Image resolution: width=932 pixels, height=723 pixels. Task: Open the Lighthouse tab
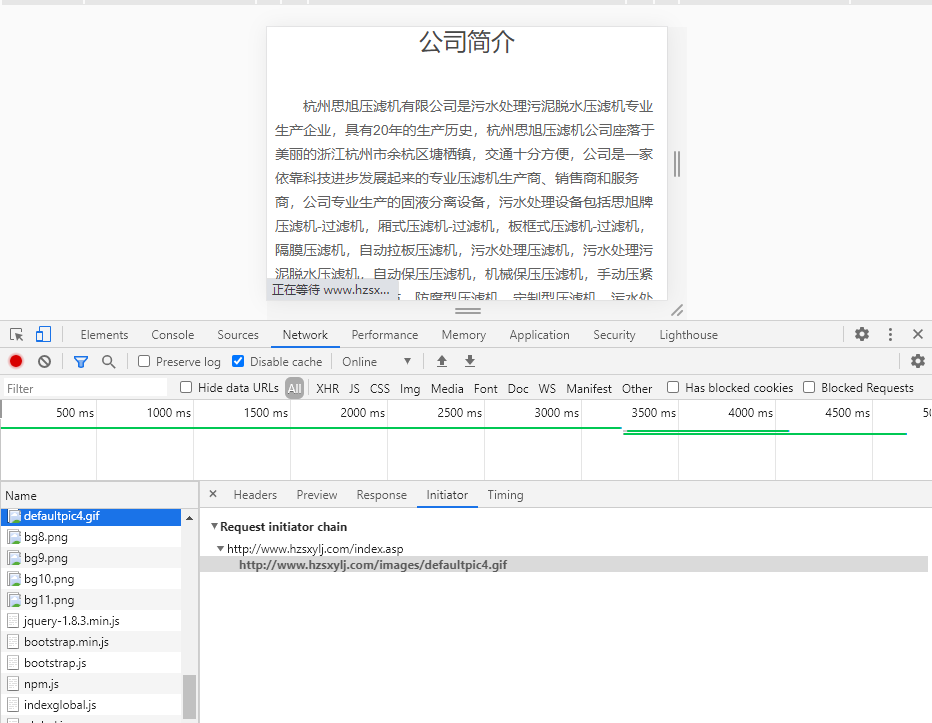tap(688, 335)
